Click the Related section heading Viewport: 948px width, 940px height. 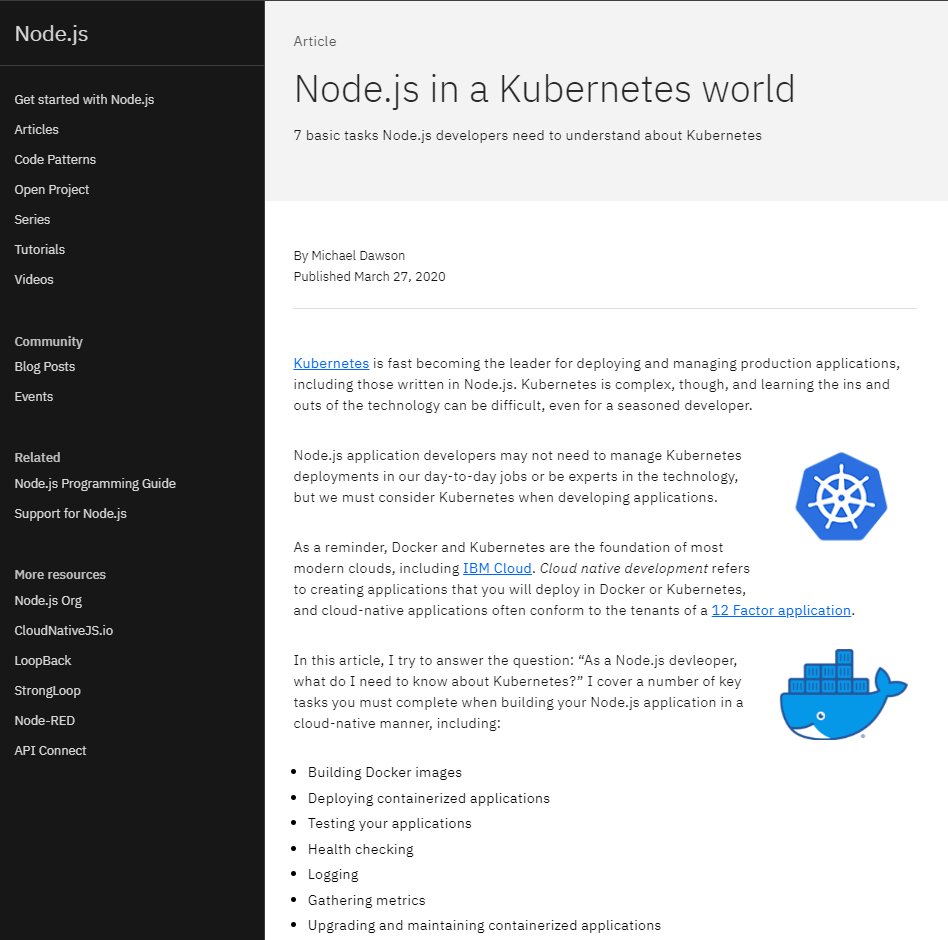click(37, 458)
